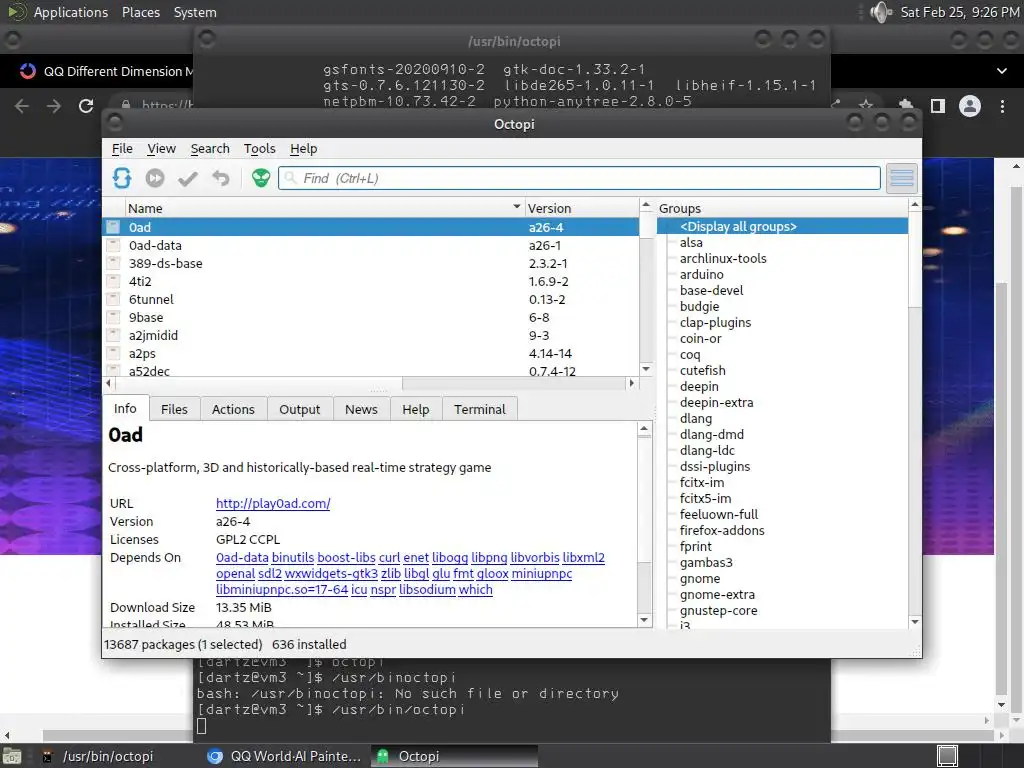This screenshot has width=1024, height=768.
Task: Open the Help menu in Octopi
Action: pos(304,149)
